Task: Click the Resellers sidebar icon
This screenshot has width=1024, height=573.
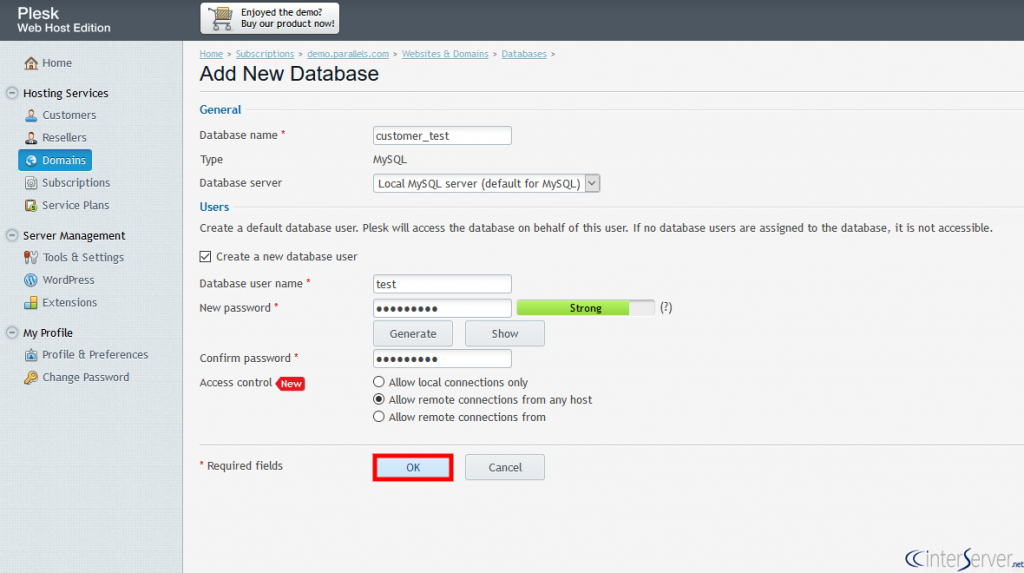Action: [x=32, y=138]
